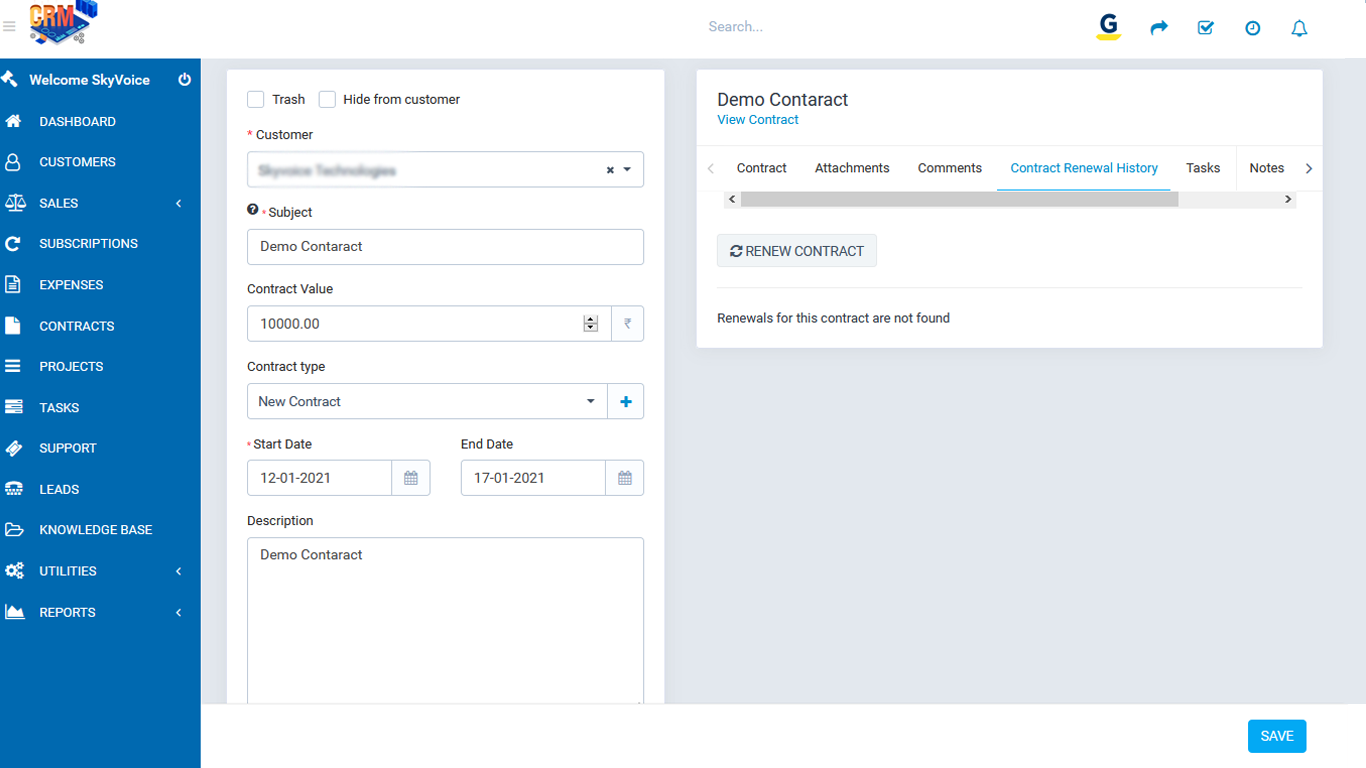Open Start Date calendar picker icon

[411, 478]
